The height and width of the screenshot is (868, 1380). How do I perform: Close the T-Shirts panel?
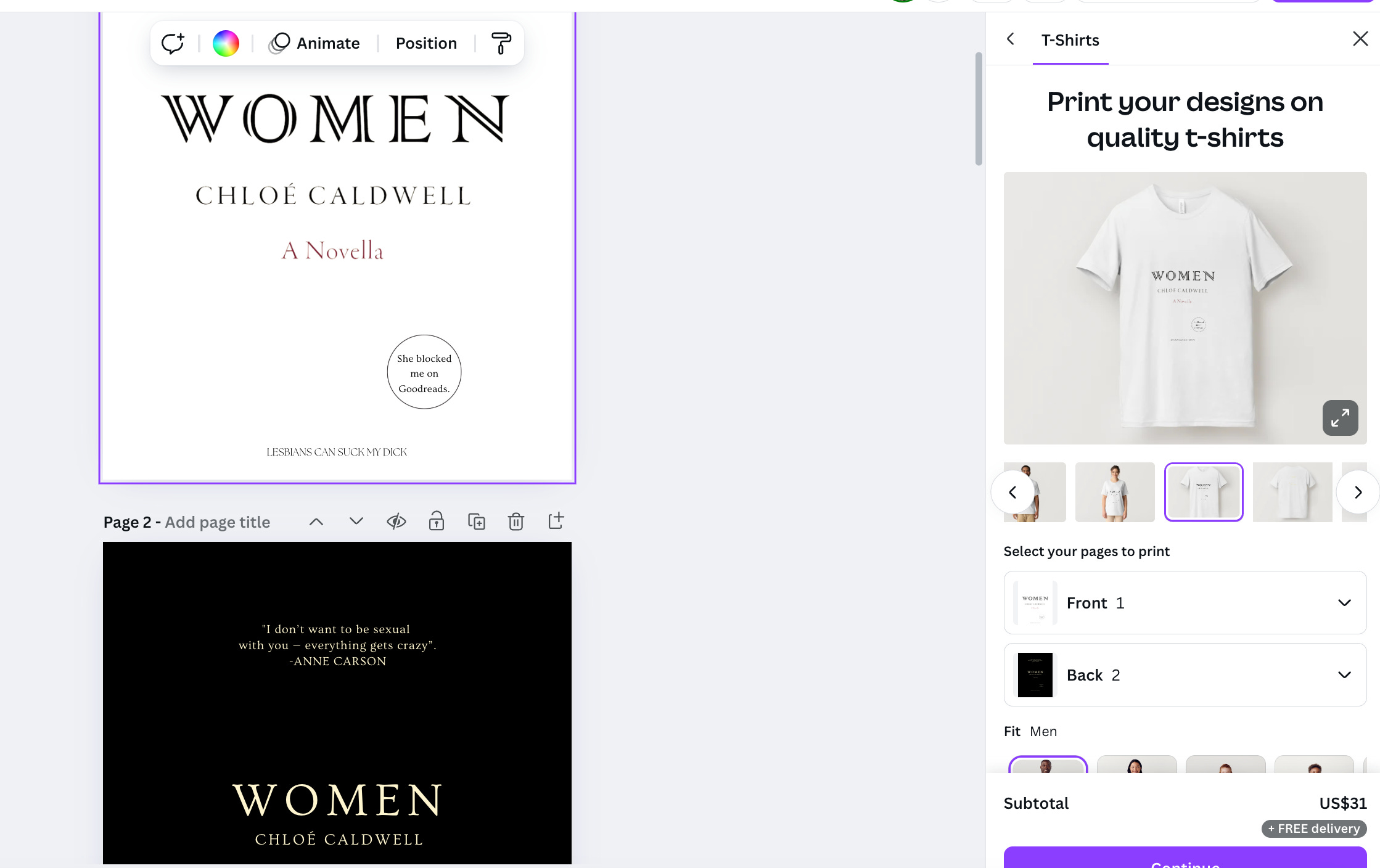click(1360, 39)
